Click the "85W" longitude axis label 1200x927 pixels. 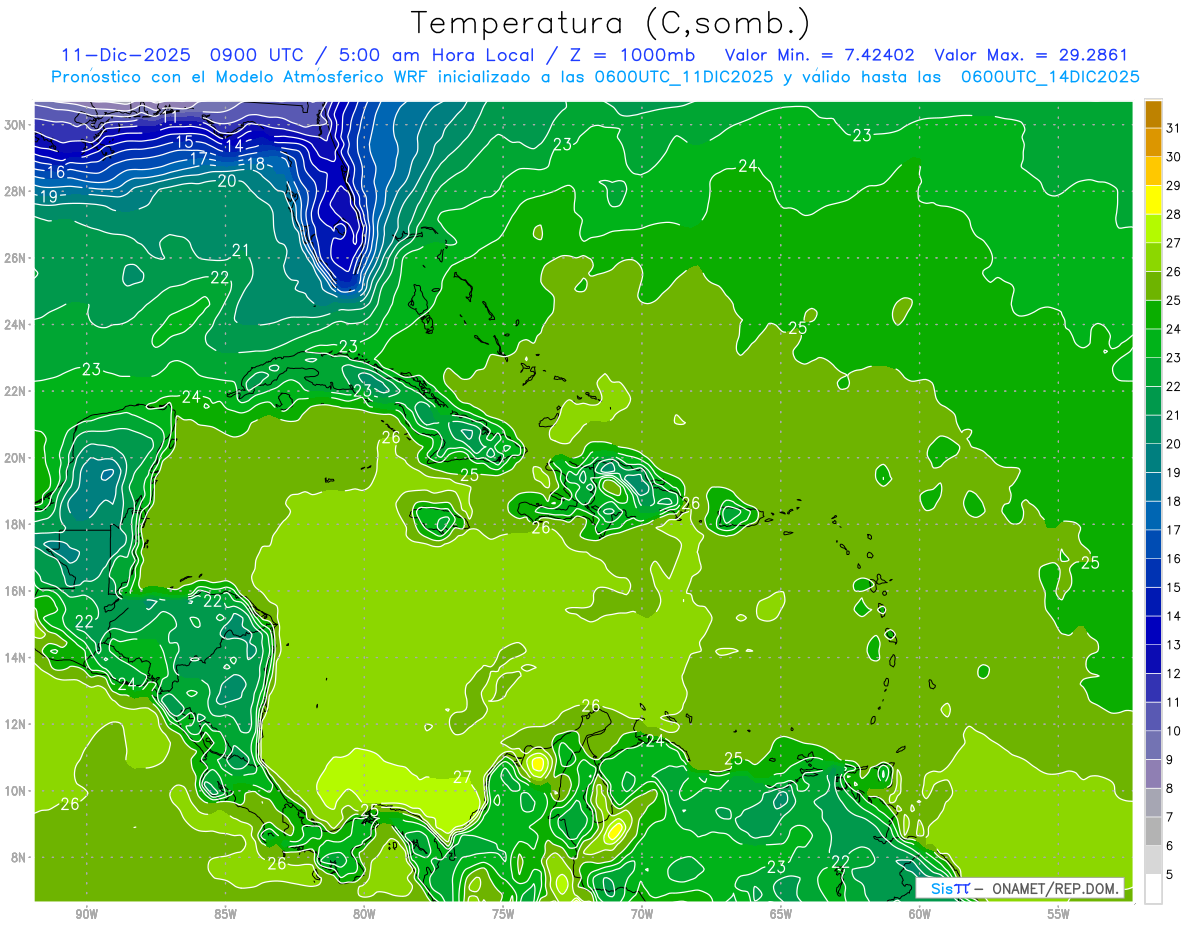point(226,914)
